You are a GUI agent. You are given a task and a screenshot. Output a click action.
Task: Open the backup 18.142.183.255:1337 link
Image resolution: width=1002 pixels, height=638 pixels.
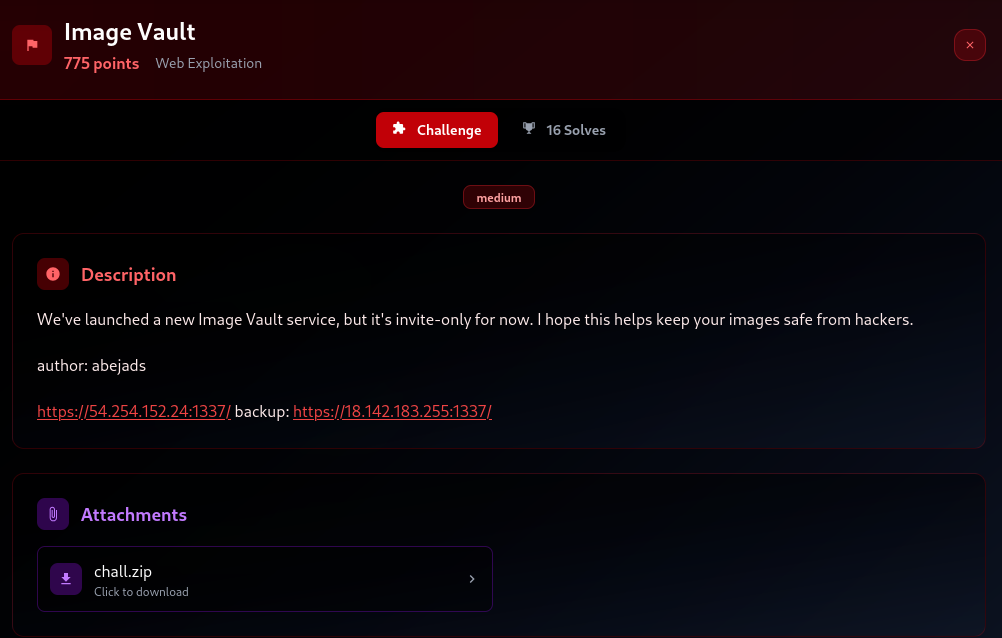392,411
